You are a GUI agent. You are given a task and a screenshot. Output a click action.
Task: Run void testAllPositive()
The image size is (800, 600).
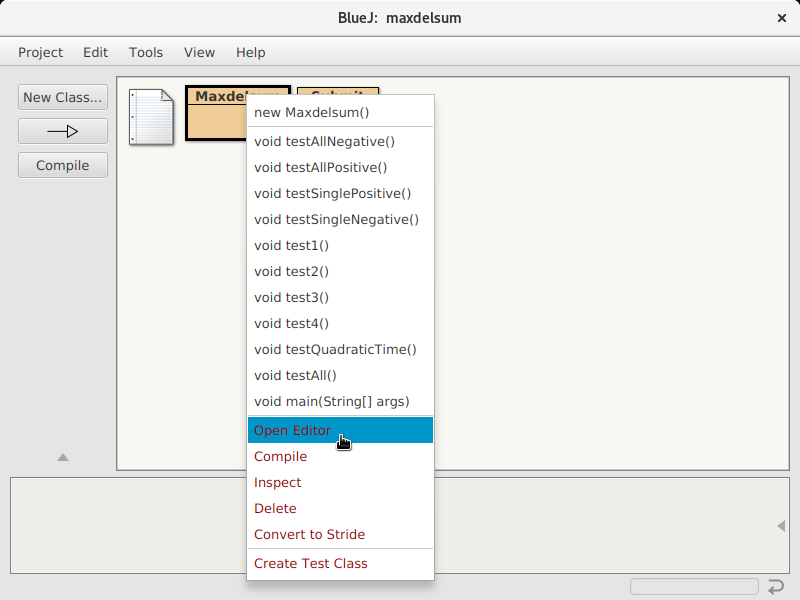340,167
